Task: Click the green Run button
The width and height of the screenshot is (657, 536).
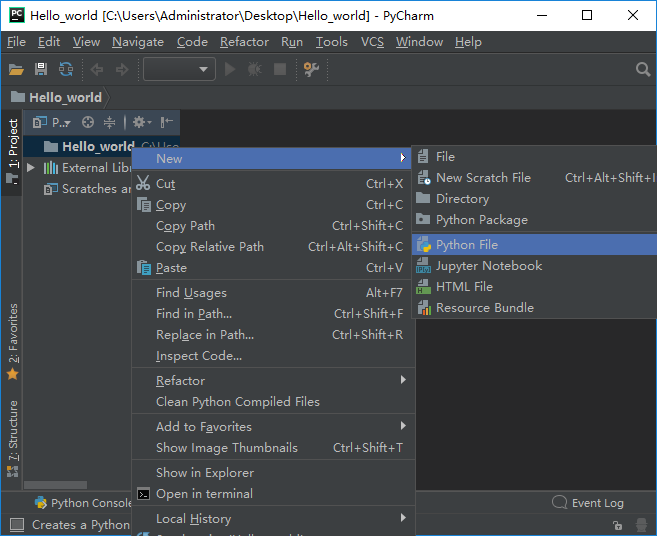Action: (230, 69)
